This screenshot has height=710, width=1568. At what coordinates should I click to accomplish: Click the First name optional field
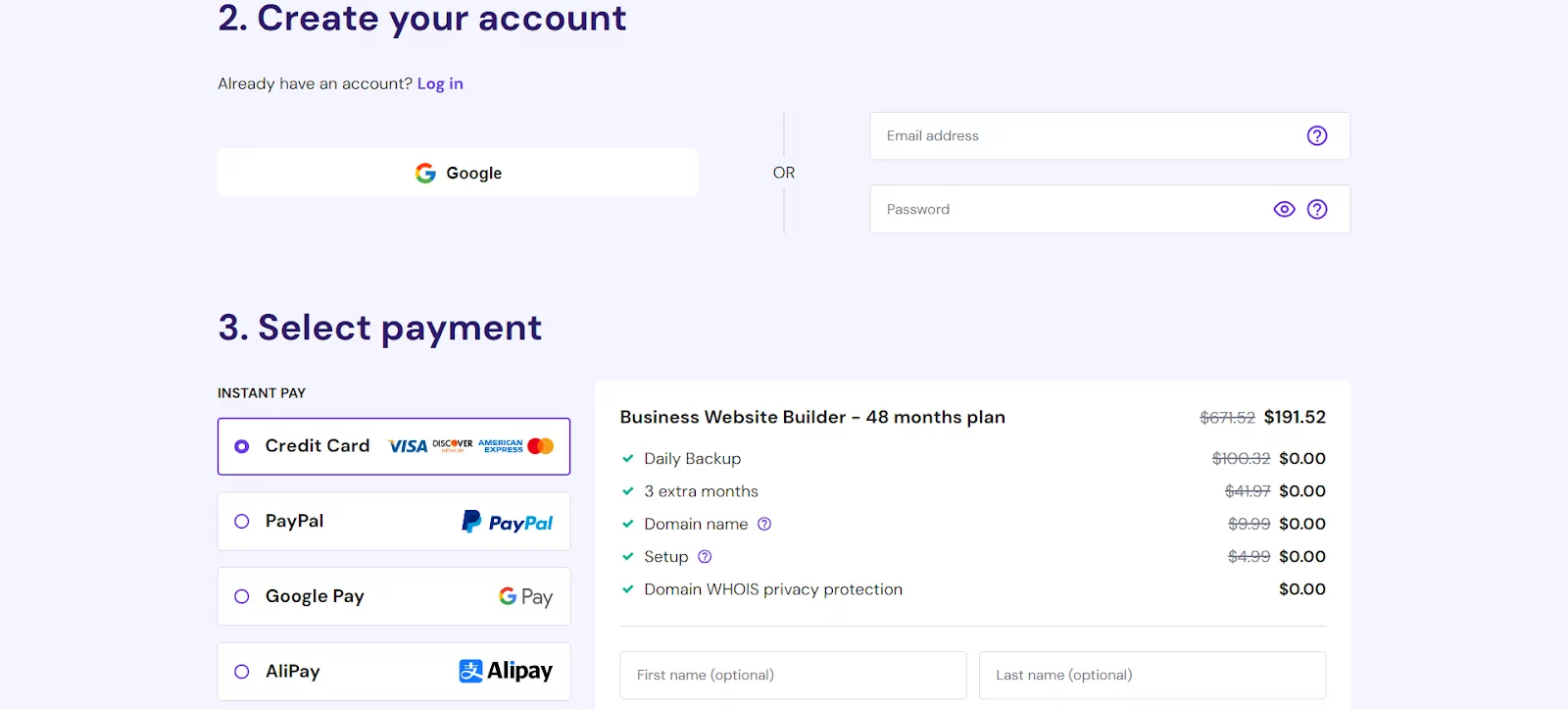pyautogui.click(x=792, y=675)
